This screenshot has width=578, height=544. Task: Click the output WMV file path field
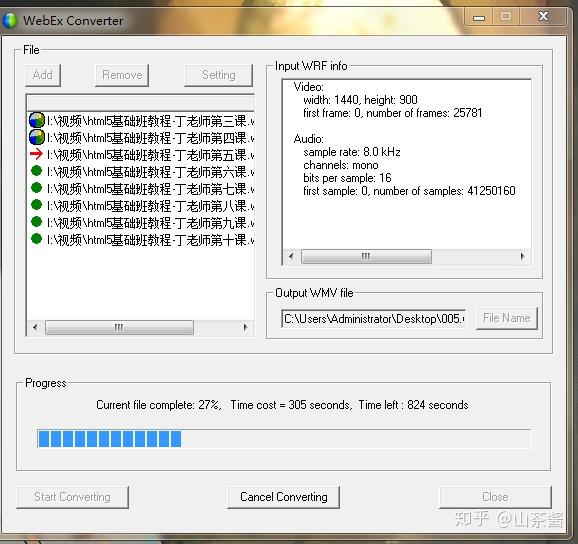373,318
